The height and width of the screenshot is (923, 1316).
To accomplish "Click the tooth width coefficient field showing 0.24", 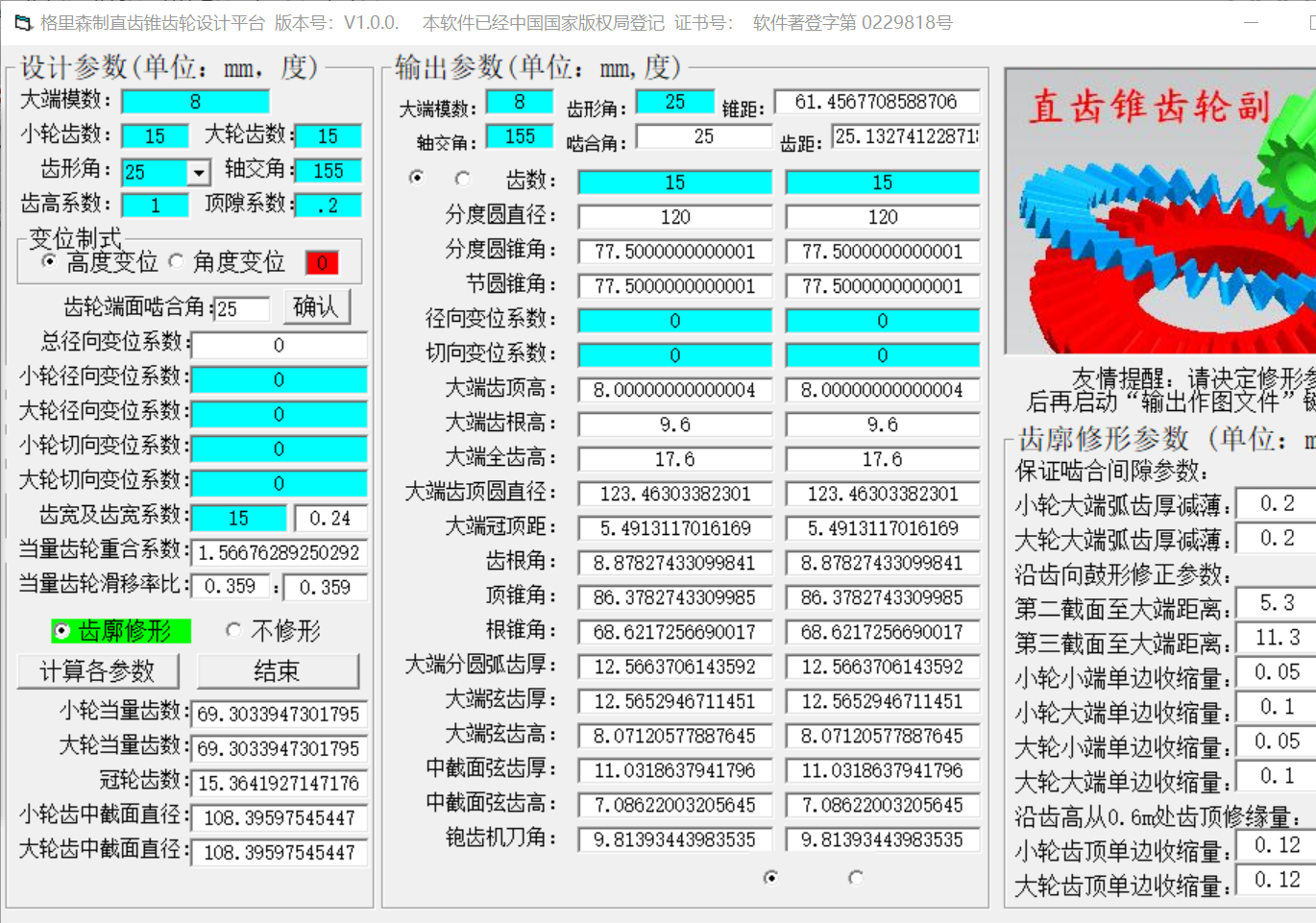I will (330, 518).
